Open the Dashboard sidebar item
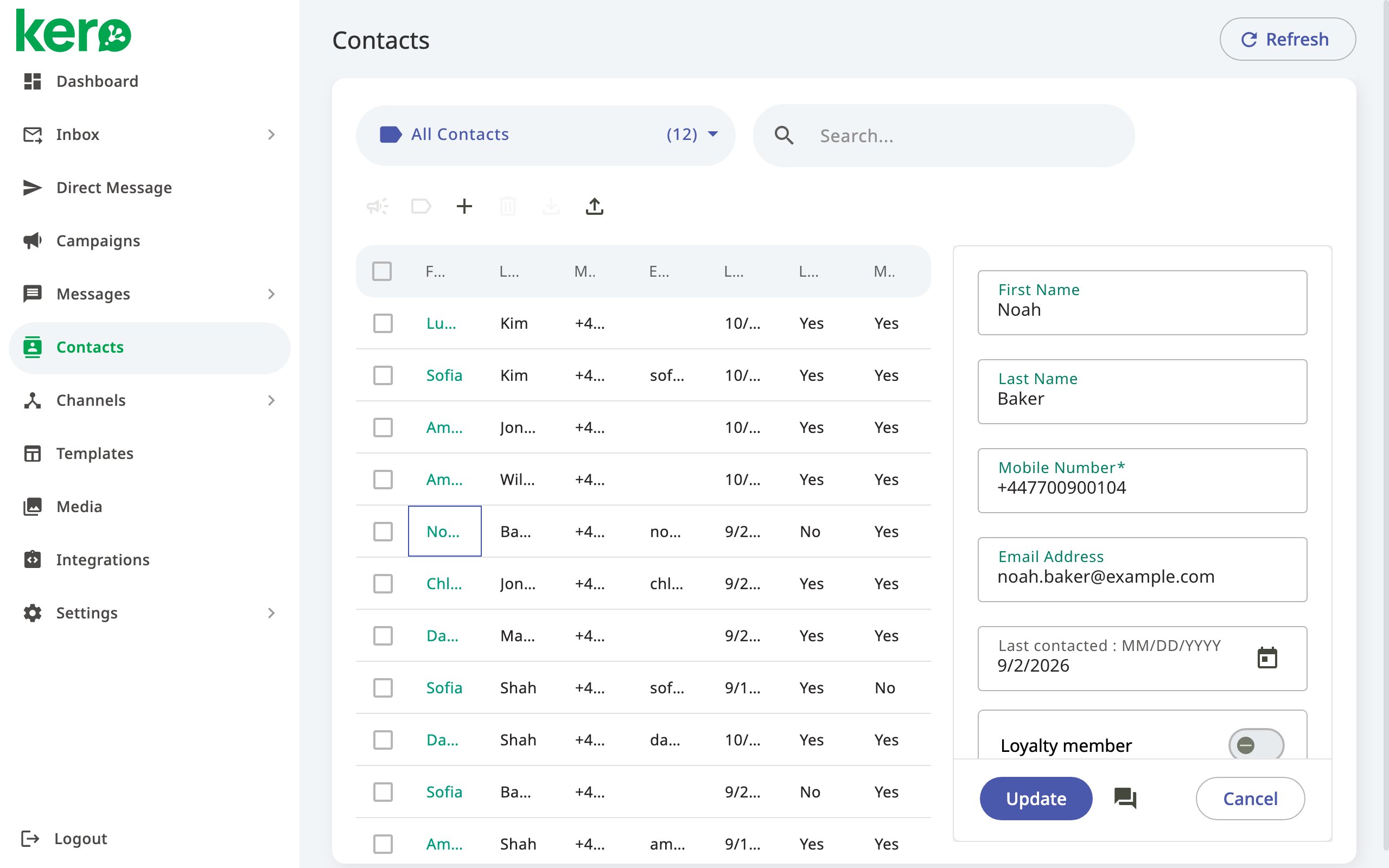 [x=149, y=81]
